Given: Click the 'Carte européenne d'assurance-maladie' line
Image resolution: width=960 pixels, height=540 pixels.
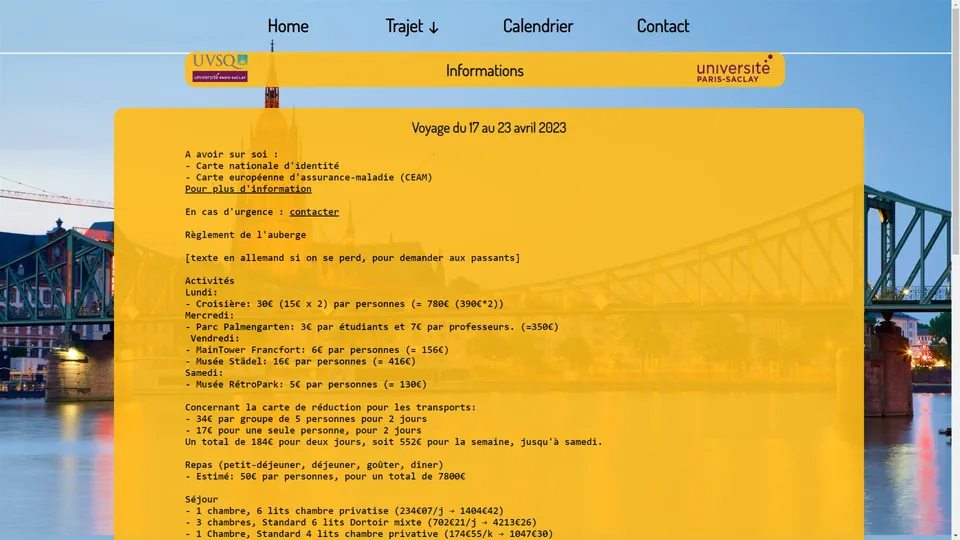Looking at the screenshot, I should coord(309,178).
